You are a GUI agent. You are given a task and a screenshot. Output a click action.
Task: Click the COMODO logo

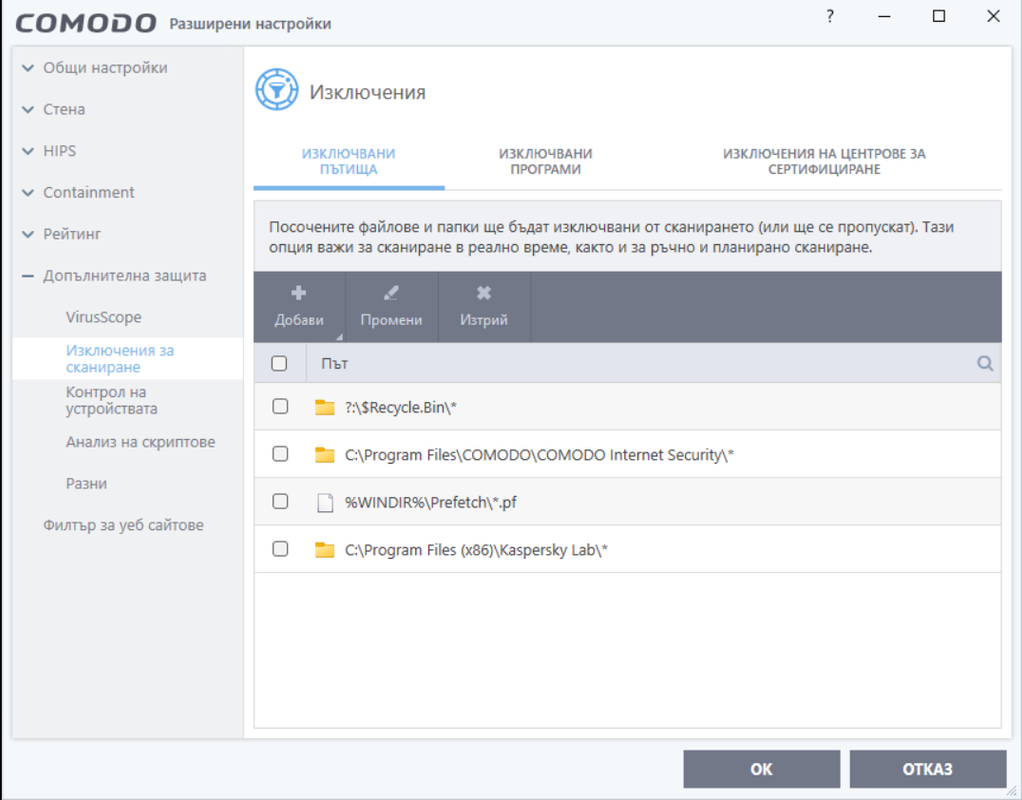(85, 23)
